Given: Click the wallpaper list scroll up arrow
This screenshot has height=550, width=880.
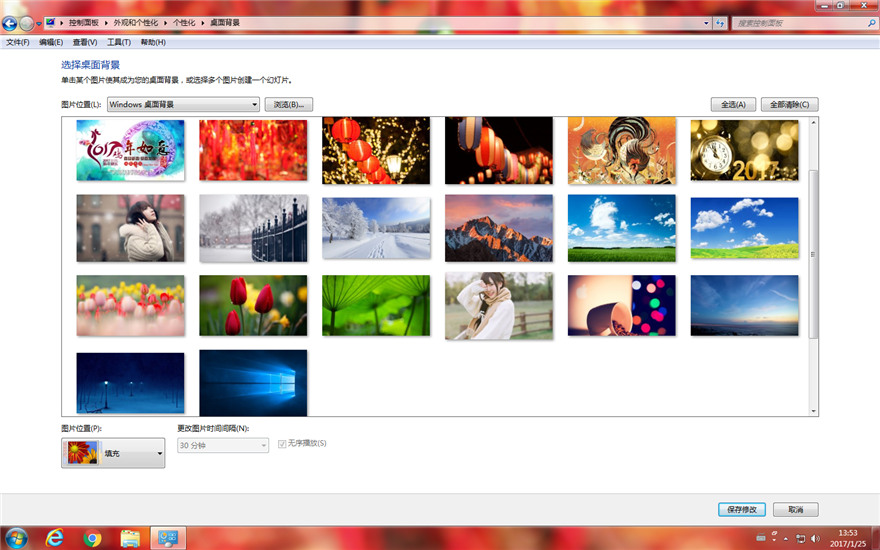Looking at the screenshot, I should (813, 122).
